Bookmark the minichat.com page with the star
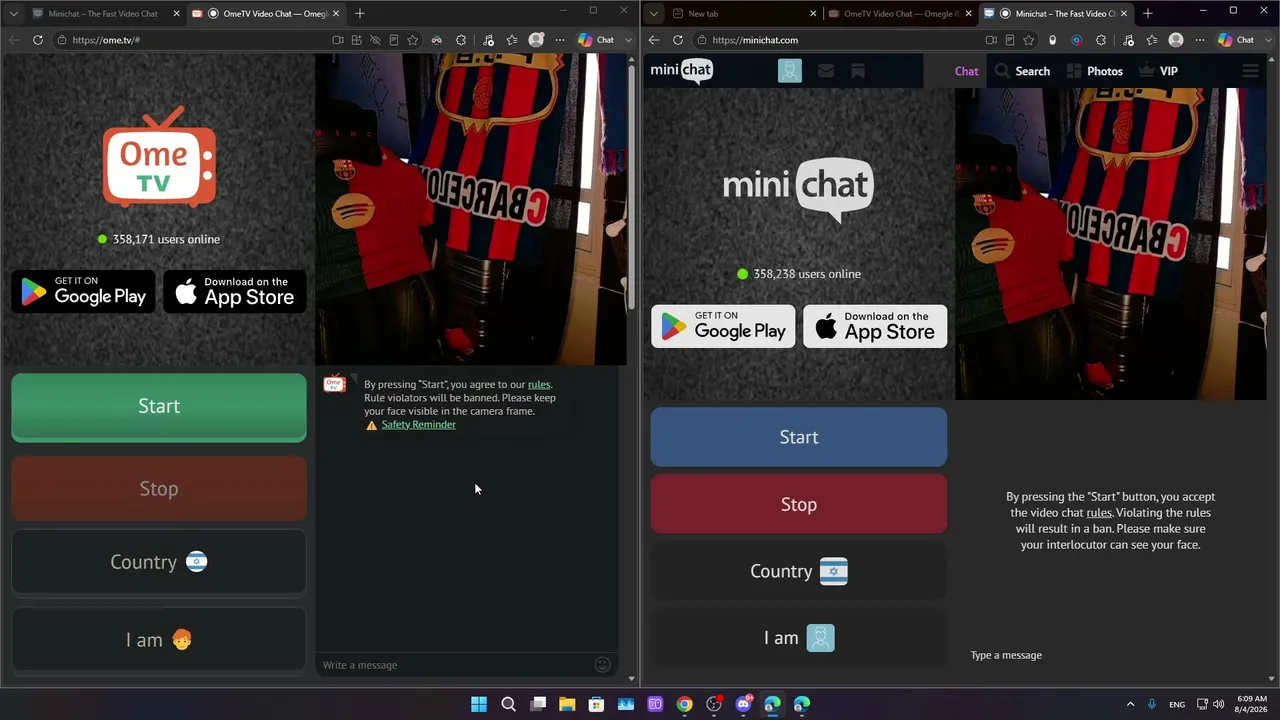This screenshot has width=1280, height=720. 1028,40
